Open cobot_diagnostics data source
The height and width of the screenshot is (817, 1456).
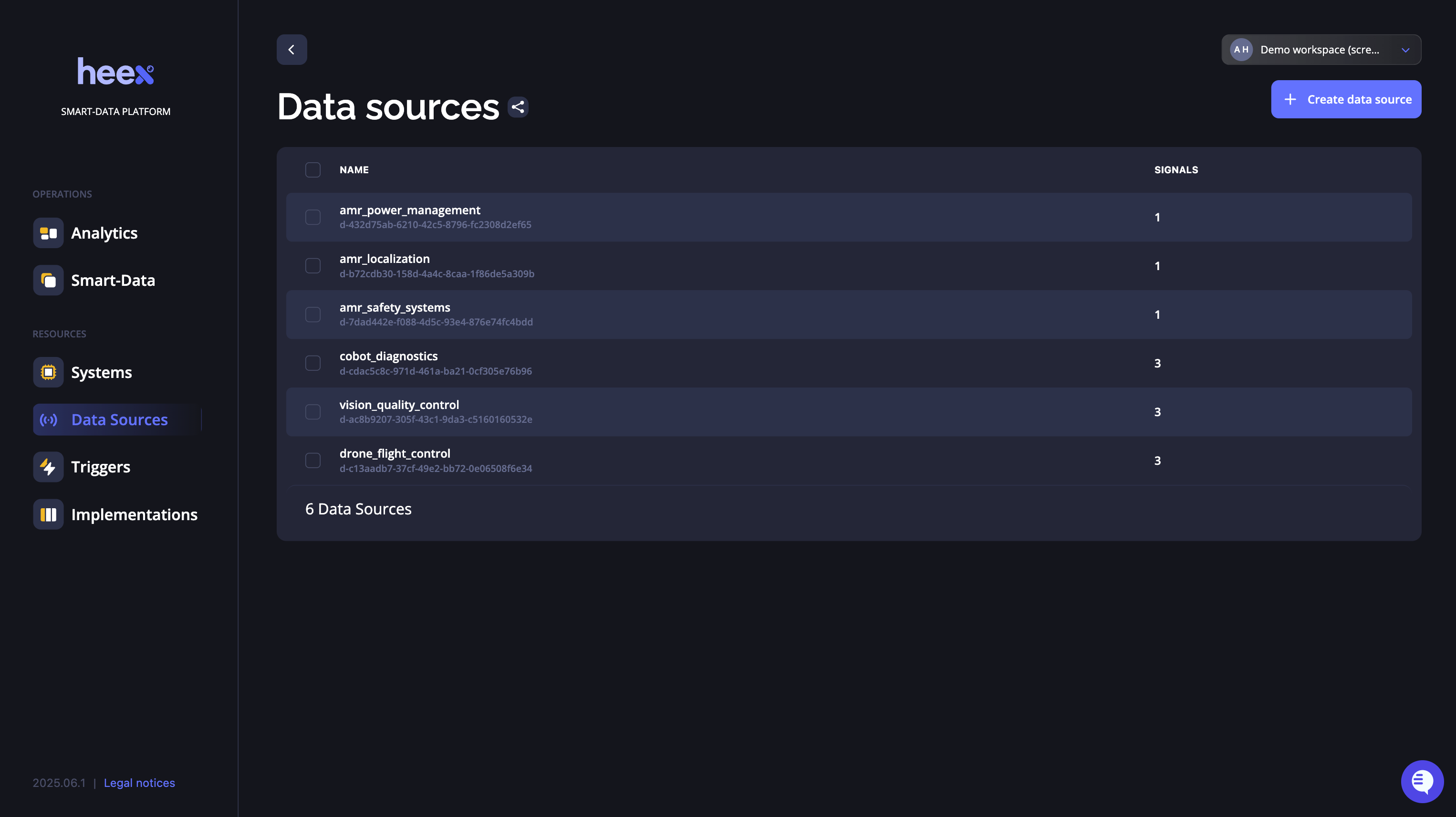(388, 356)
